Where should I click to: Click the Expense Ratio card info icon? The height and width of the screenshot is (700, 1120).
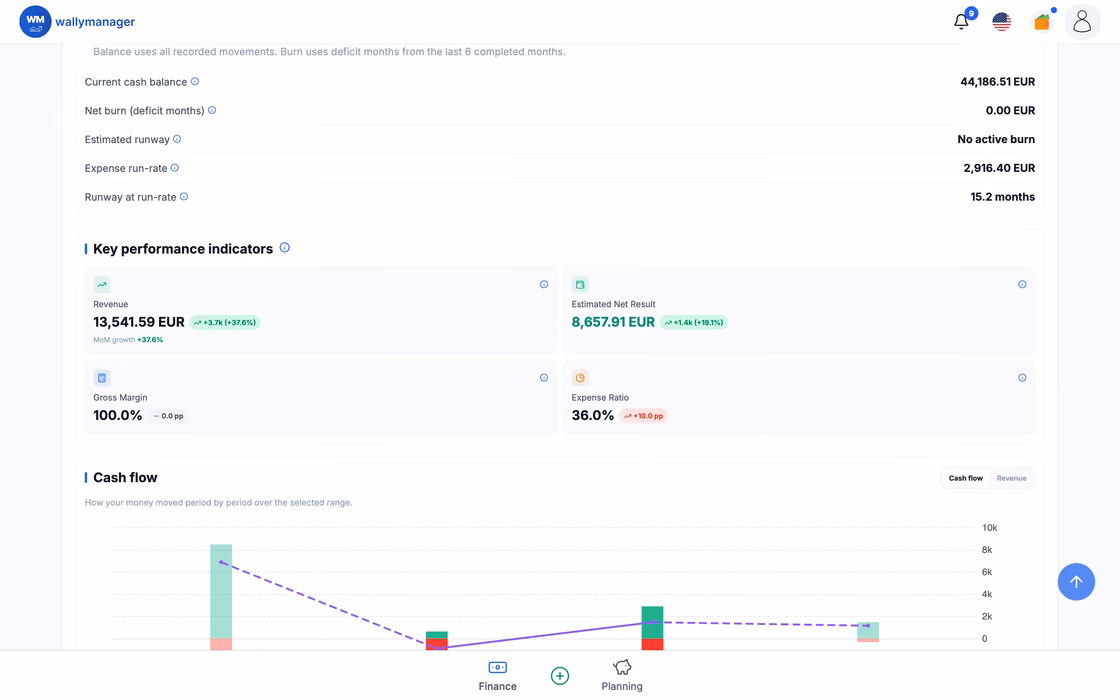(x=1022, y=378)
